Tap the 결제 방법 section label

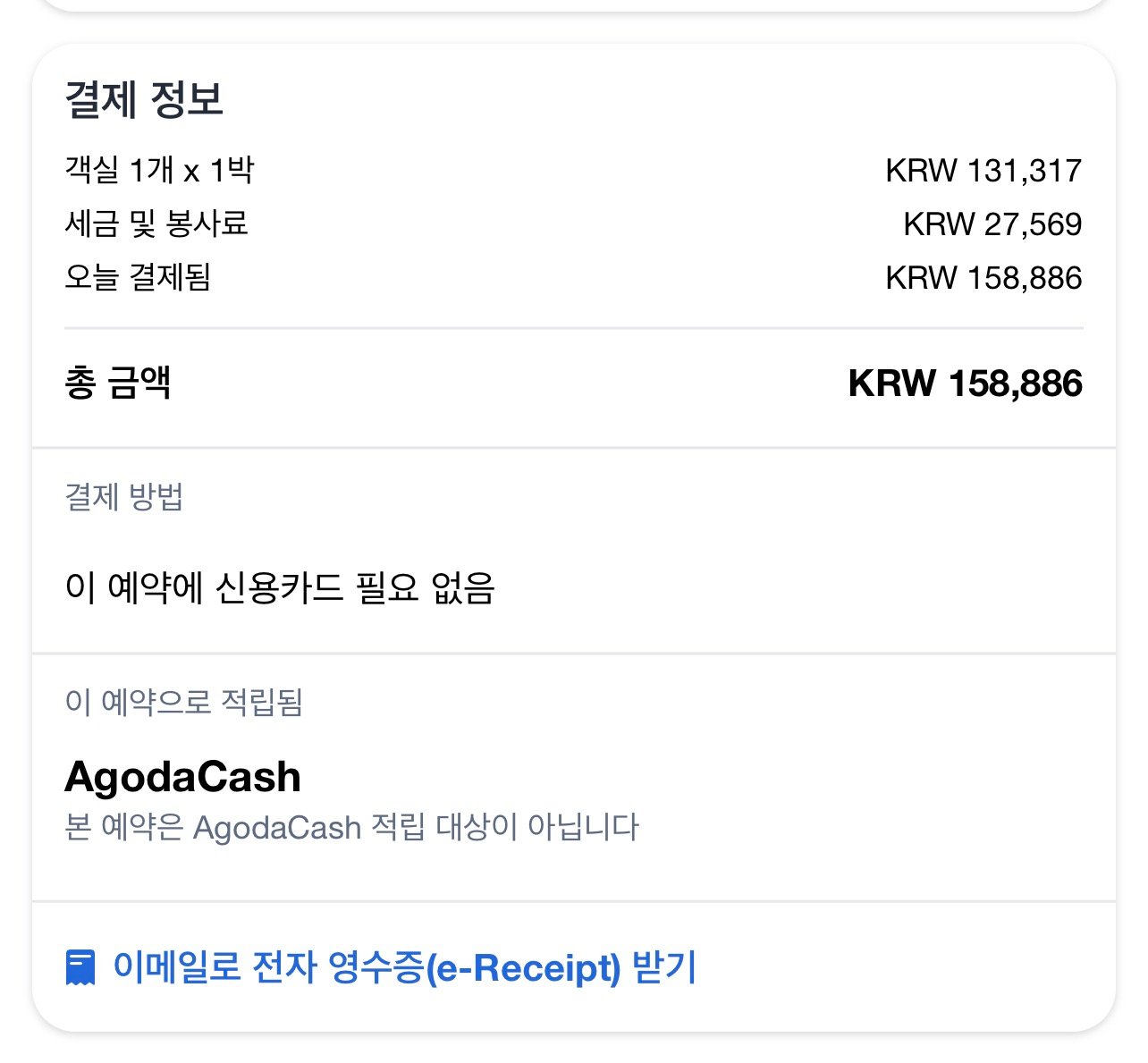point(124,496)
